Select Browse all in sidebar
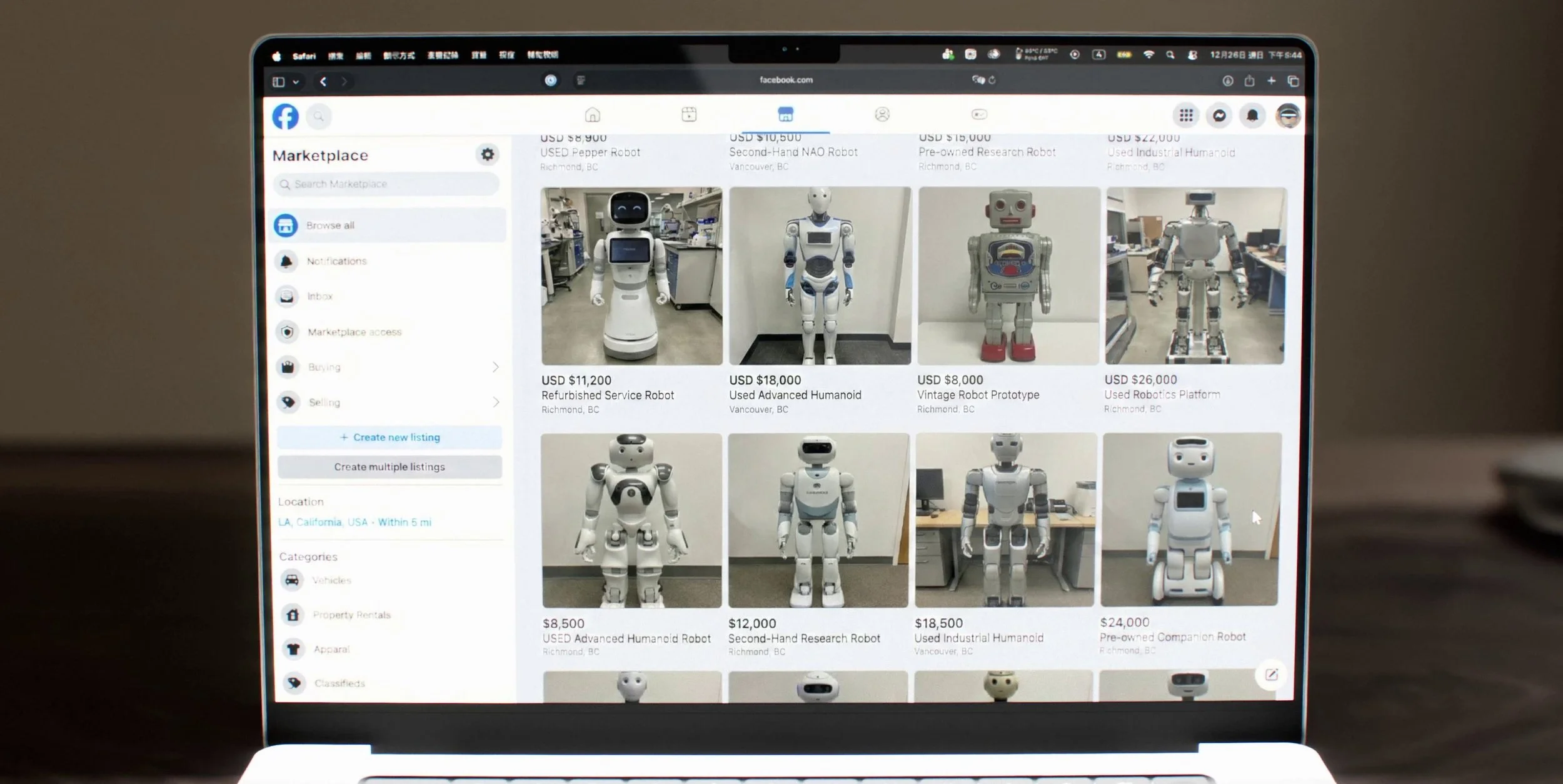1563x784 pixels. pos(389,225)
